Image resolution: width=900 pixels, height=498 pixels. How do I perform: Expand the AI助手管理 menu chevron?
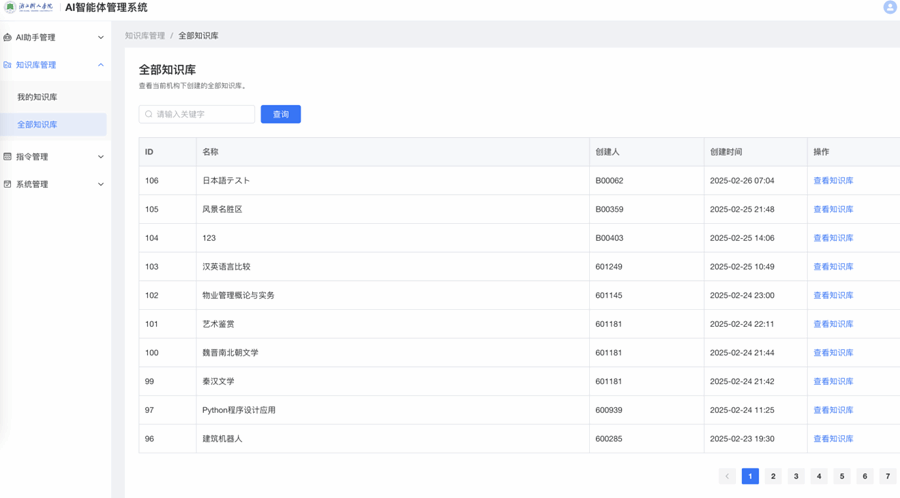[101, 38]
